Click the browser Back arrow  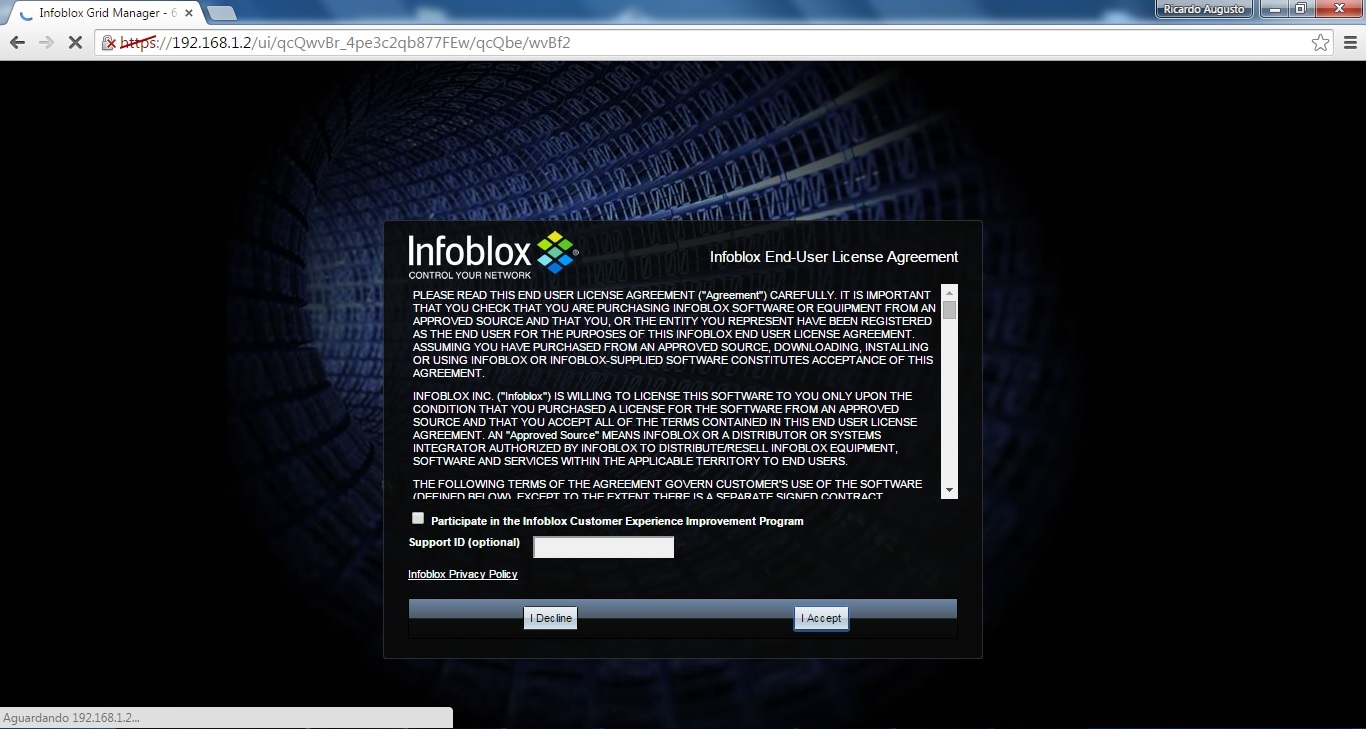click(x=17, y=43)
